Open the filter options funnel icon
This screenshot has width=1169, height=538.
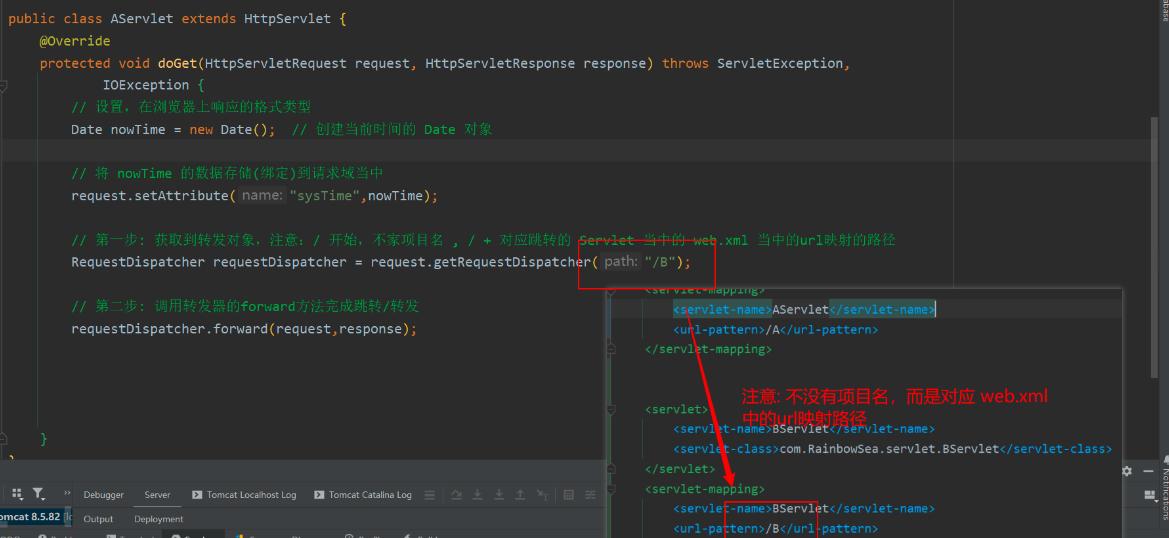point(38,493)
